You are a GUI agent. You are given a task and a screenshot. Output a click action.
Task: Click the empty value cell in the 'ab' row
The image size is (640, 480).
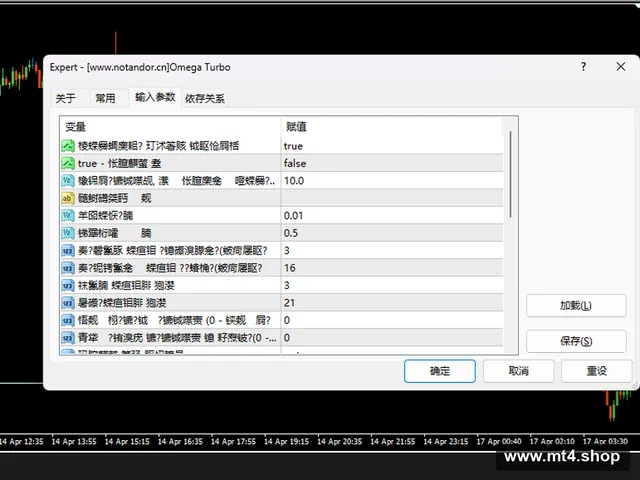[x=392, y=198]
